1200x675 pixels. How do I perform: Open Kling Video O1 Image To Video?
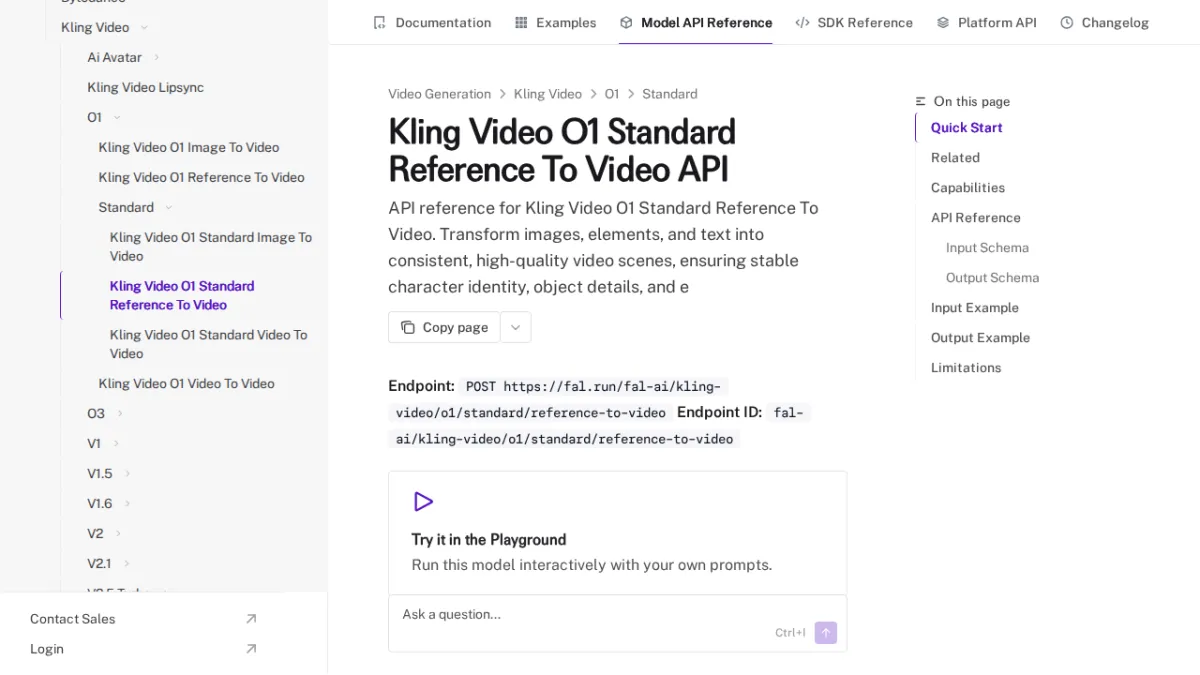point(189,147)
